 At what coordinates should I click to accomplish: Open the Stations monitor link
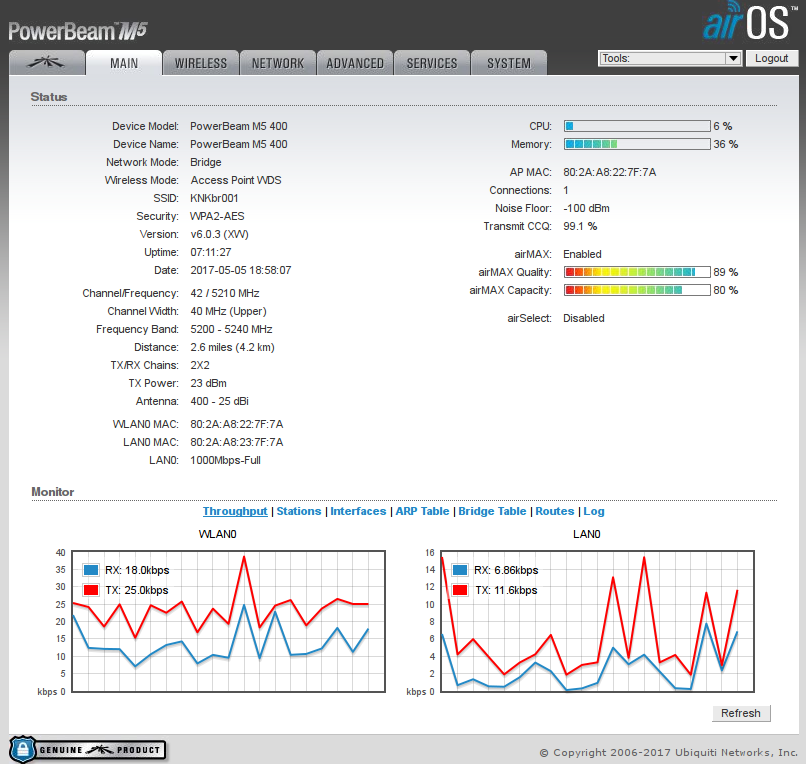click(x=299, y=511)
